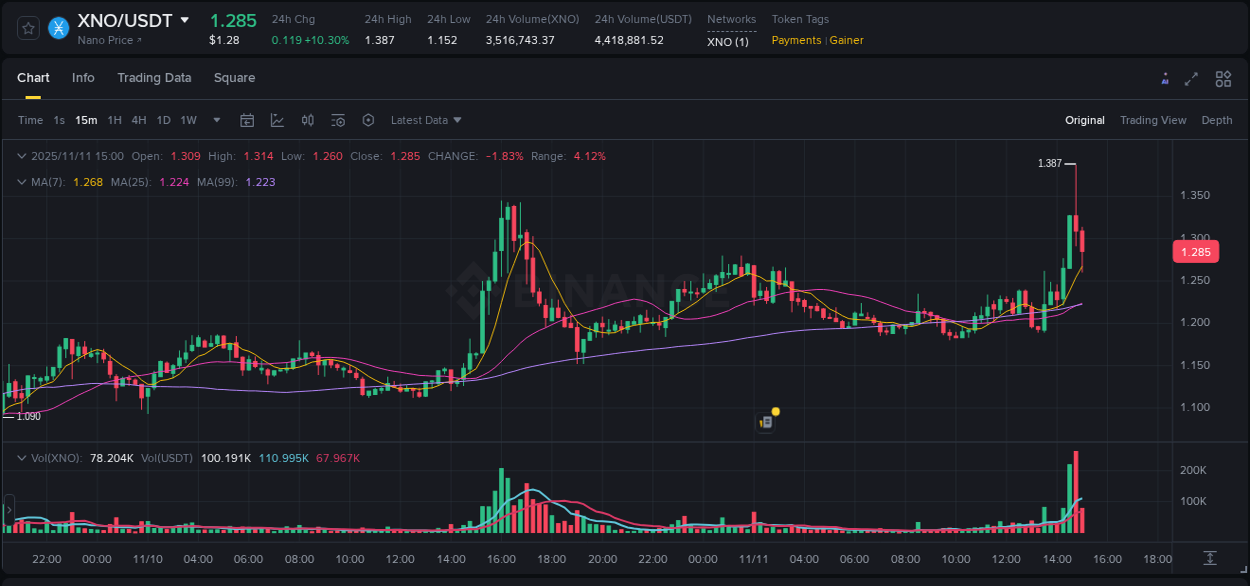Select the chart style icon
Viewport: 1250px width, 586px height.
click(x=277, y=120)
